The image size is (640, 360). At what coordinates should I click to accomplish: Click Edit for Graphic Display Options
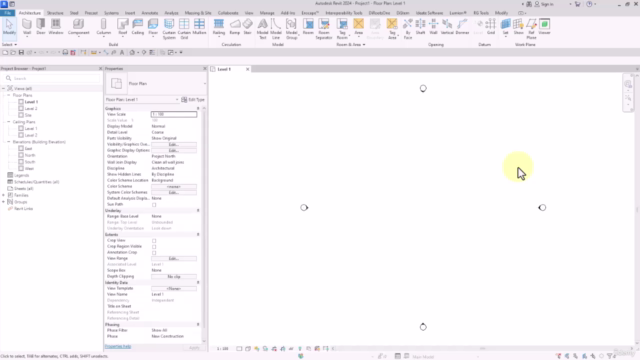coord(174,151)
